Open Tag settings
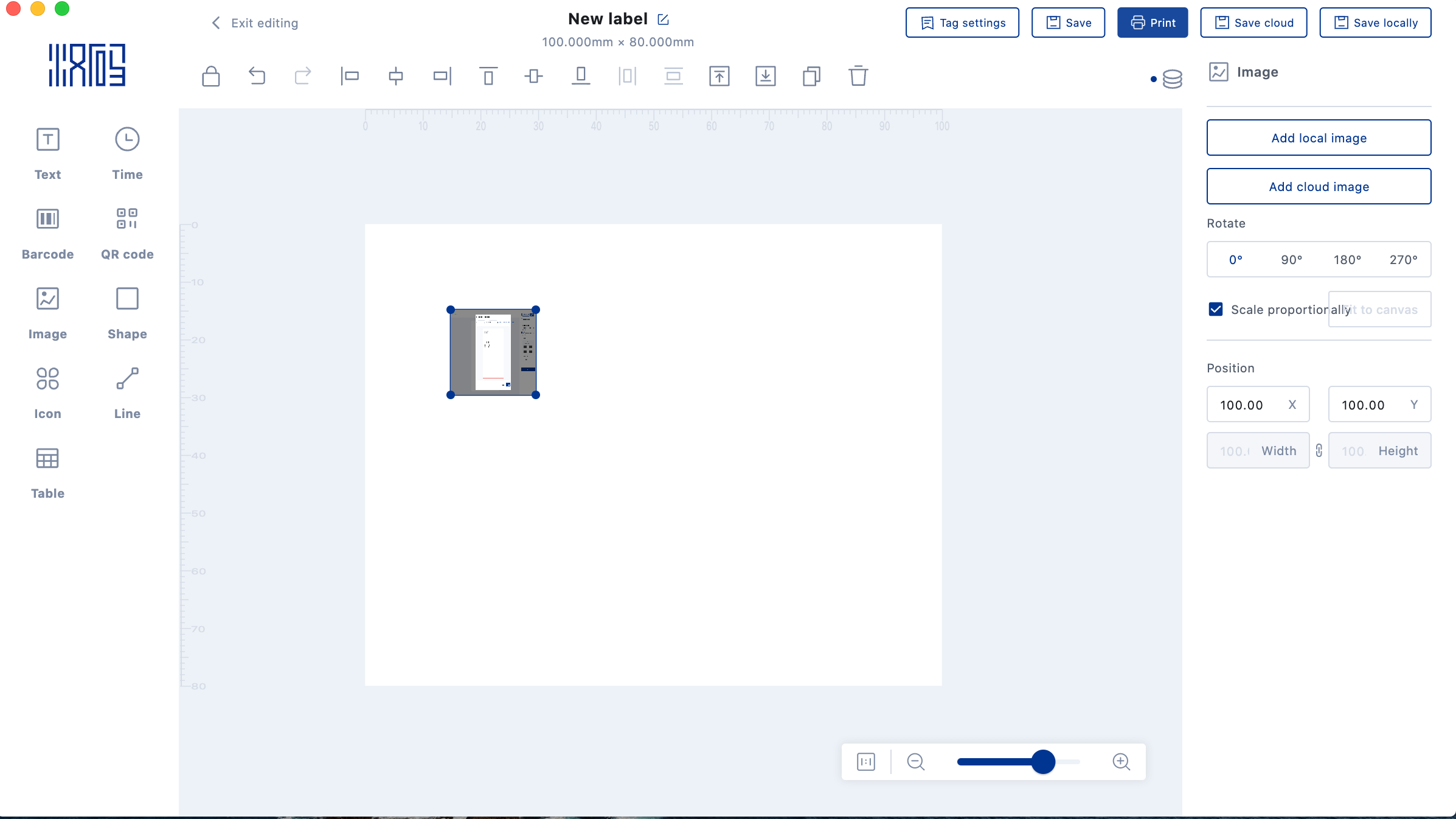Screen dimensions: 1456x819 click(x=962, y=23)
